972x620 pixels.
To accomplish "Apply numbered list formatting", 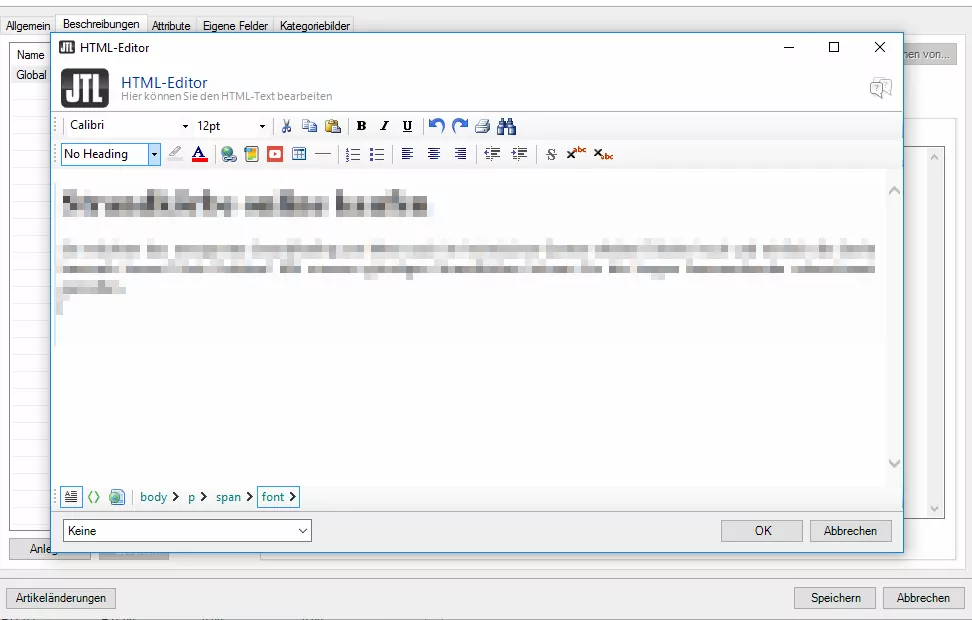I will pos(353,154).
